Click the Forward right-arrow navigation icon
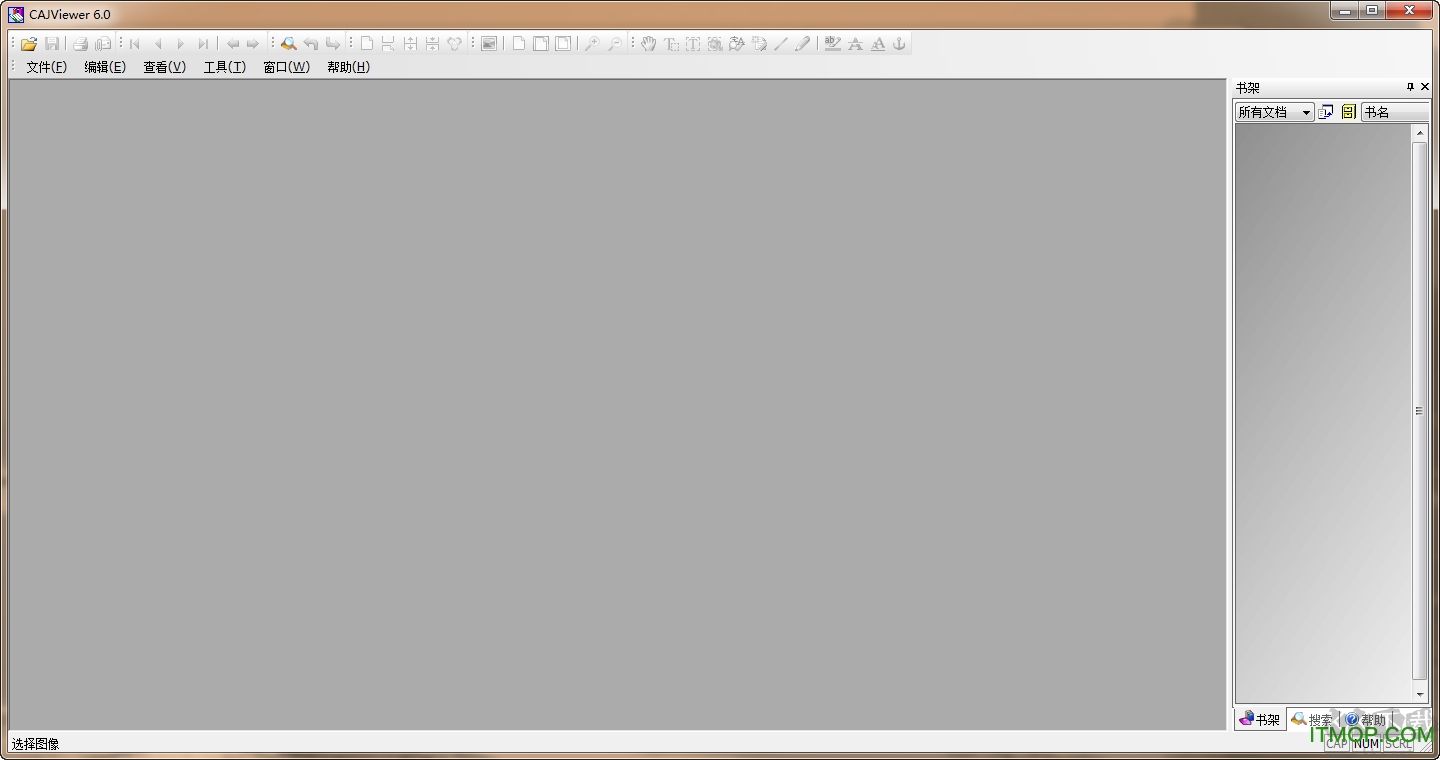Viewport: 1440px width, 760px height. [252, 44]
